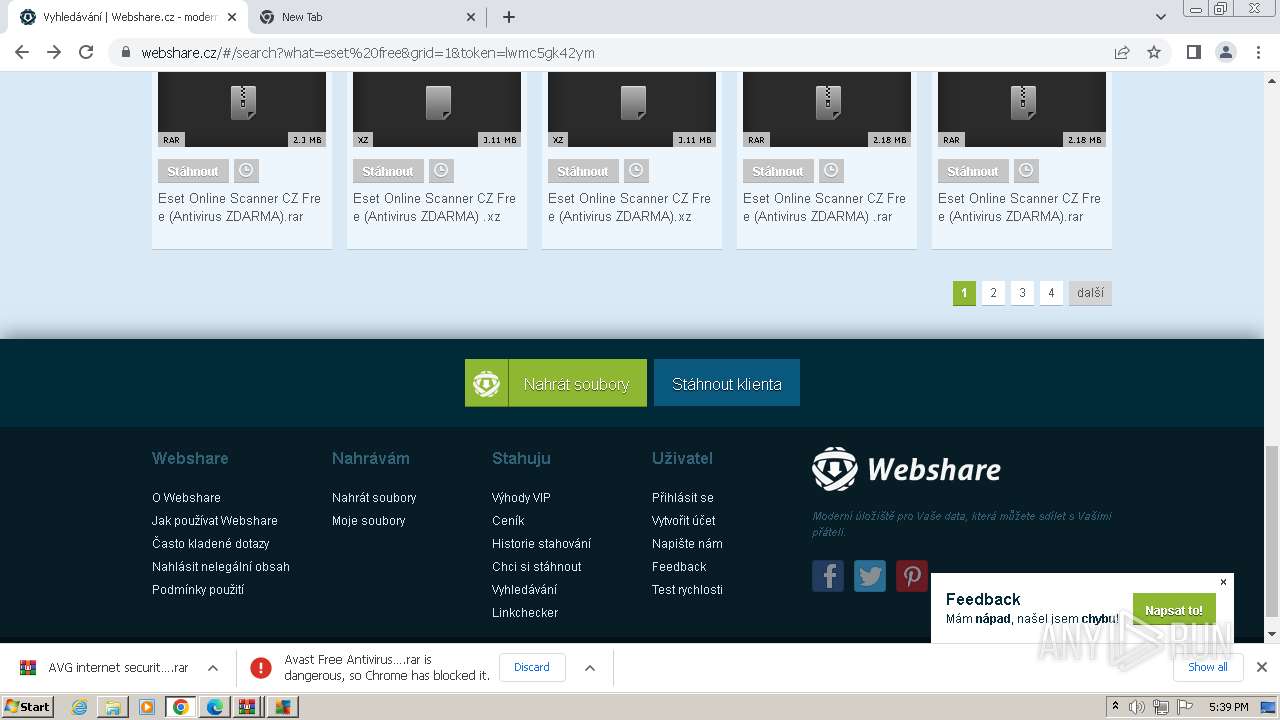Image resolution: width=1280 pixels, height=720 pixels.
Task: Open Moje soubory footer link
Action: pyautogui.click(x=369, y=520)
